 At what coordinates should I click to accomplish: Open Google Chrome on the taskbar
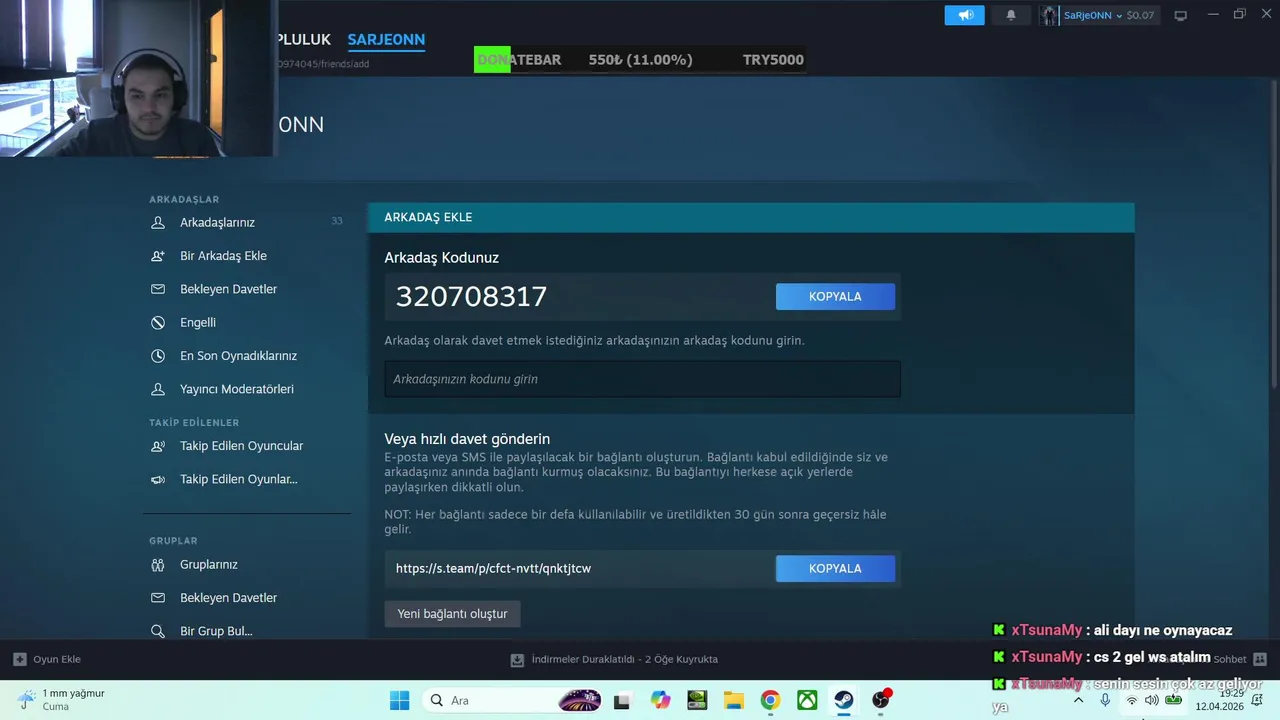[770, 700]
